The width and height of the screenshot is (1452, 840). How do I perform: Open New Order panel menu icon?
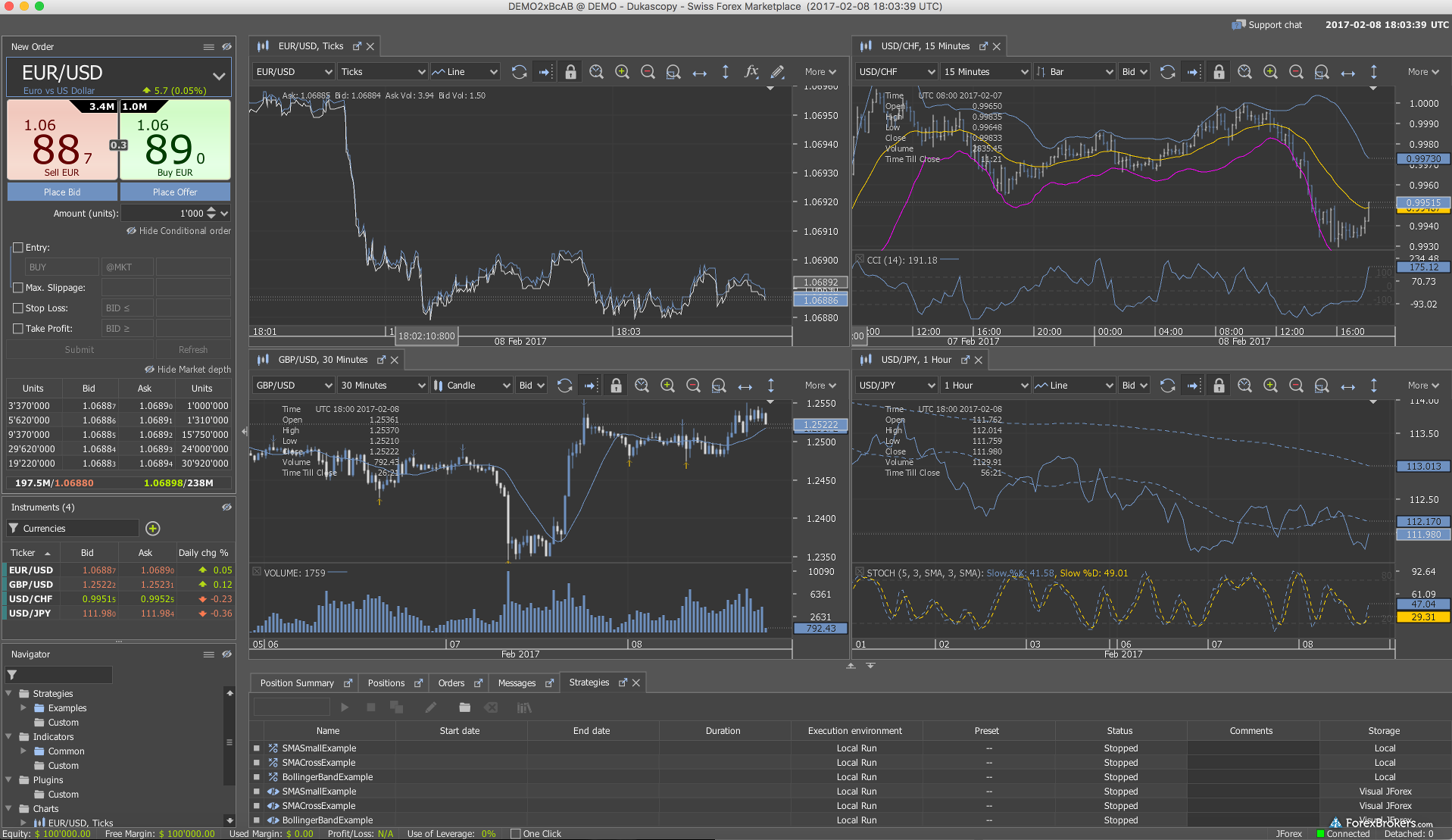tap(208, 47)
